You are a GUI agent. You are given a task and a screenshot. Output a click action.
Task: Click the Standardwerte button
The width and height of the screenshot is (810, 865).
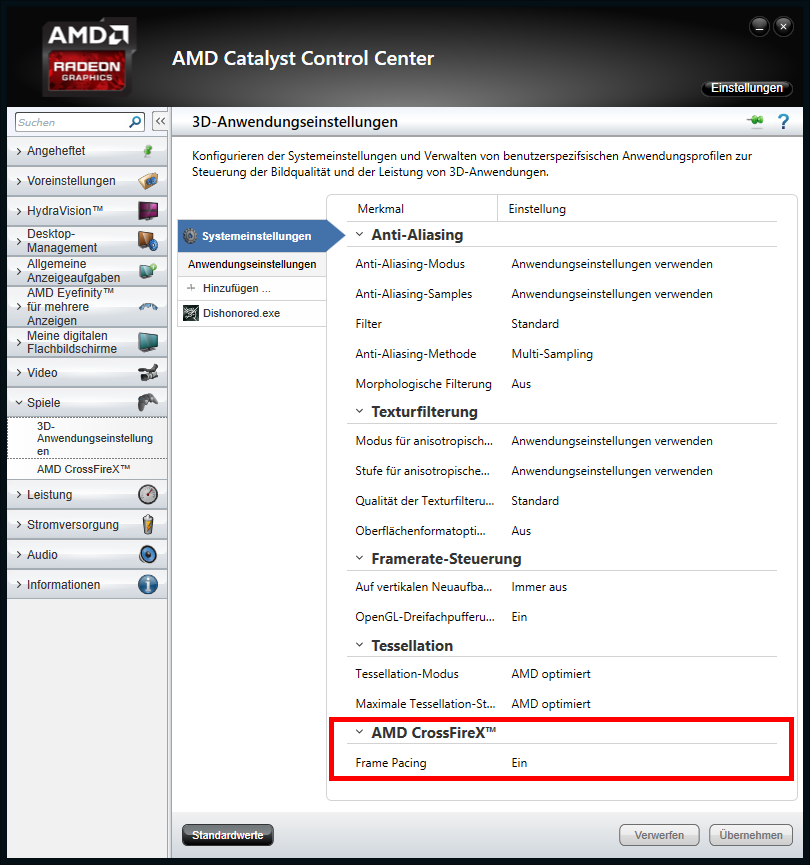click(x=227, y=835)
